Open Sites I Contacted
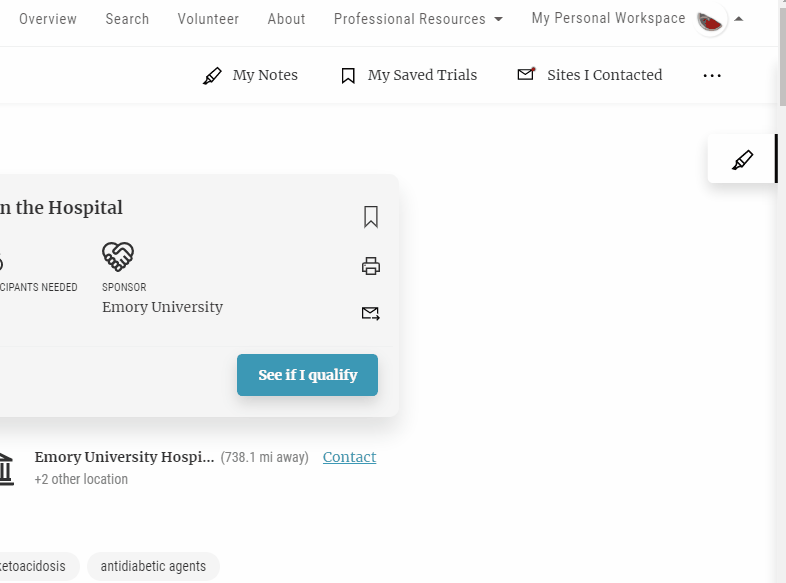This screenshot has height=583, width=786. pyautogui.click(x=589, y=75)
